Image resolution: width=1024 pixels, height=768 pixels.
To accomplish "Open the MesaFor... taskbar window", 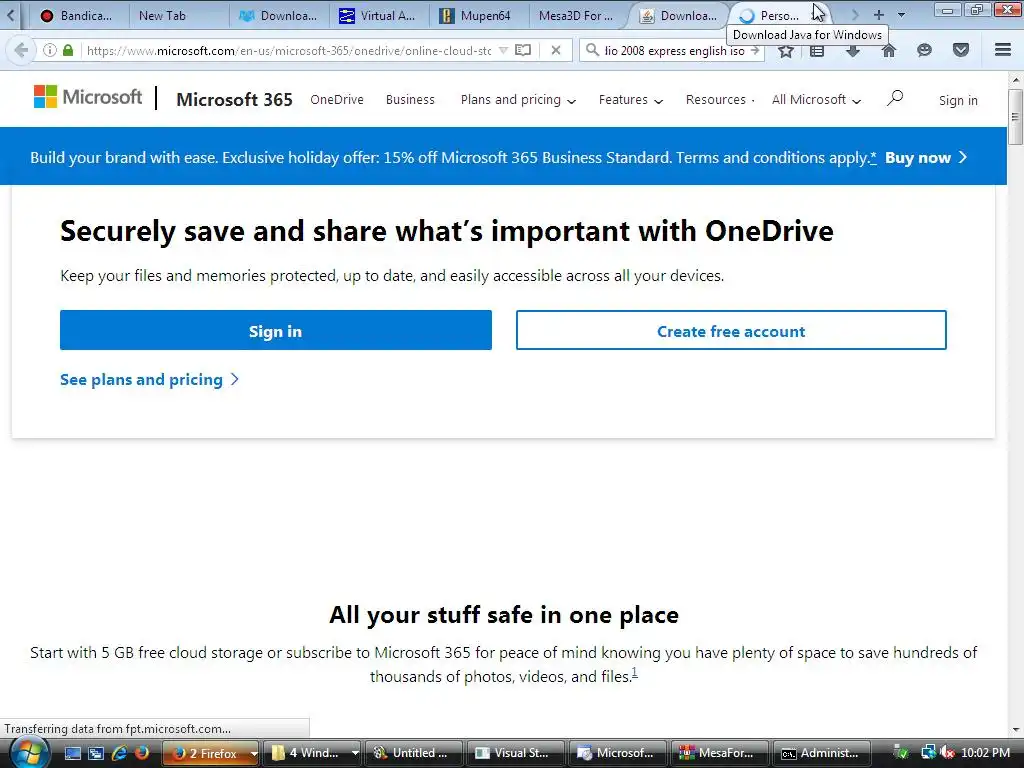I will 720,753.
